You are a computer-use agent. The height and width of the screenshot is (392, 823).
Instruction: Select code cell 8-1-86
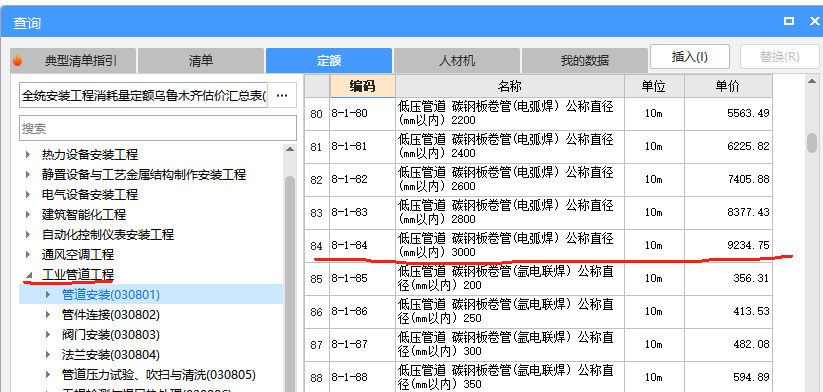coord(362,312)
